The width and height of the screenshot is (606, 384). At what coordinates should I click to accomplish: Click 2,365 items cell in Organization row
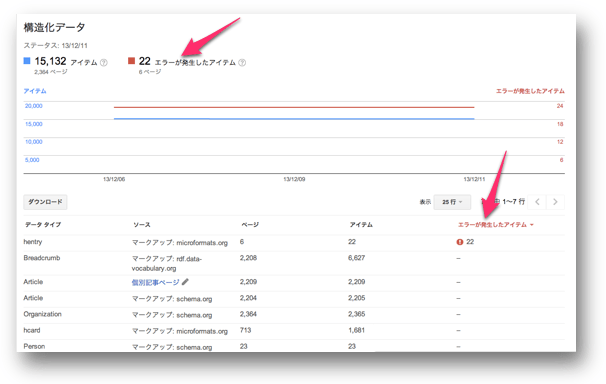tap(356, 314)
